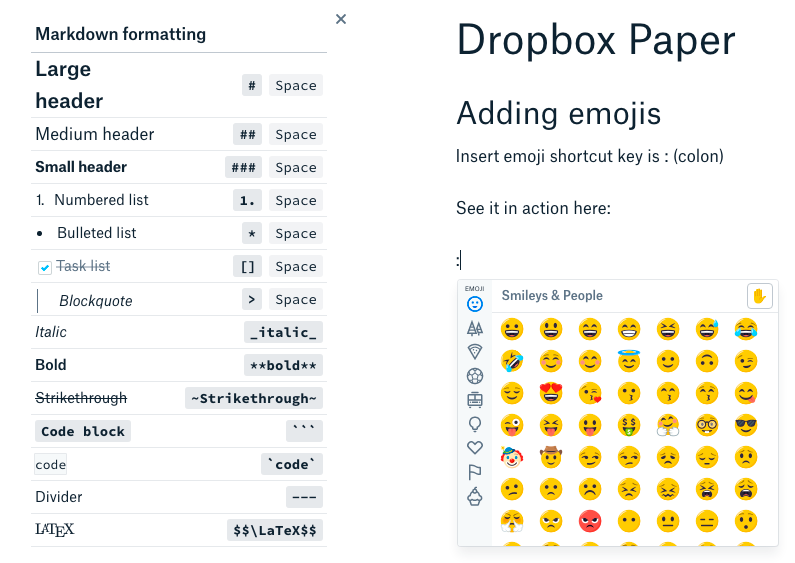
Task: Insert the steam-from-nose face emoji
Action: (512, 521)
